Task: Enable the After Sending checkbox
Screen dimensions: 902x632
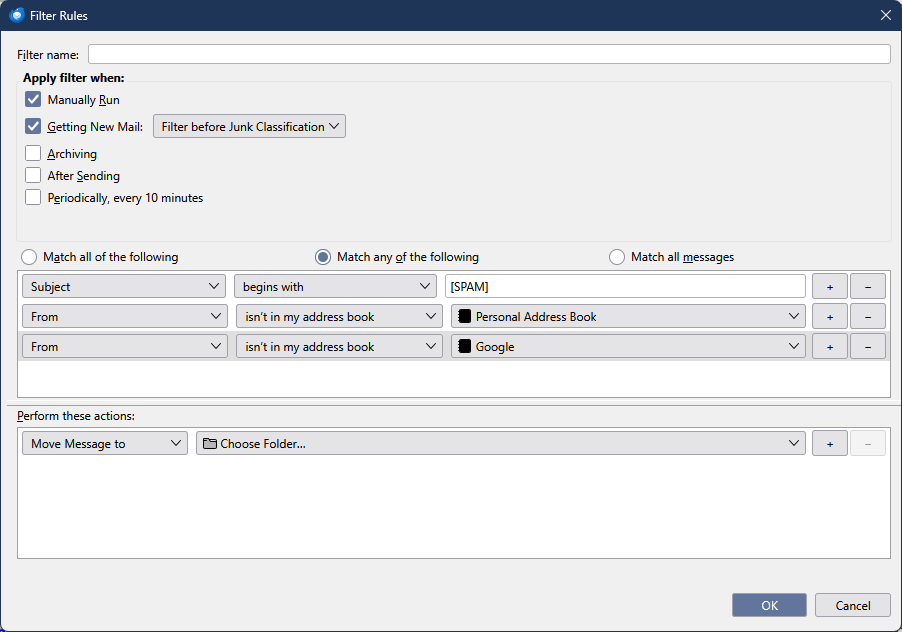Action: (x=34, y=176)
